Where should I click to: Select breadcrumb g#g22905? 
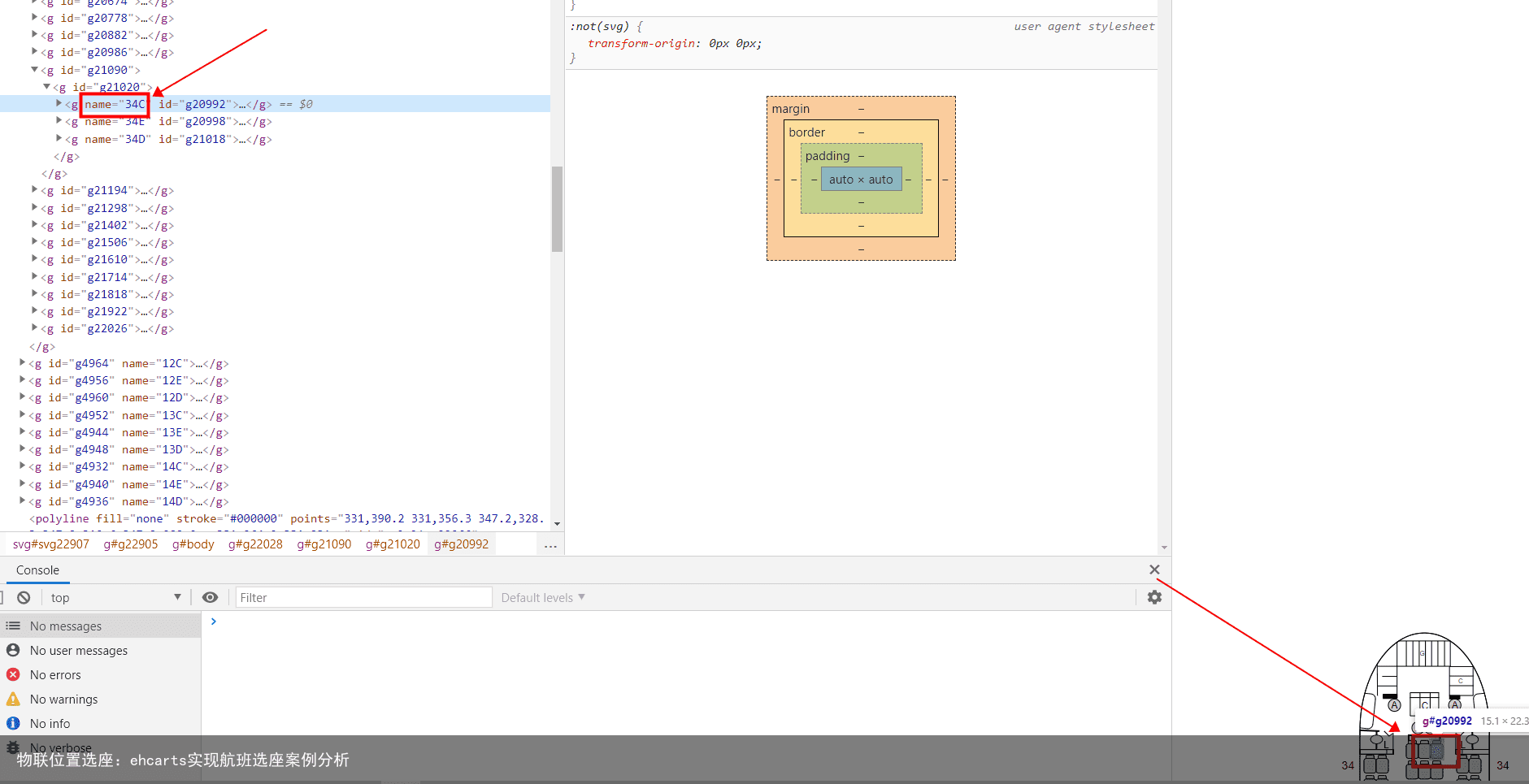point(131,544)
